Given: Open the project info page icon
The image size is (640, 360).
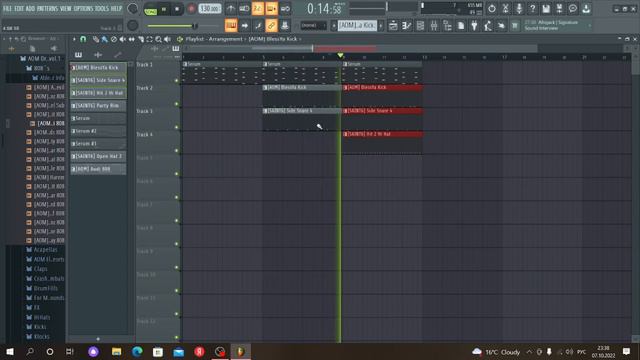Looking at the screenshot, I should [461, 26].
